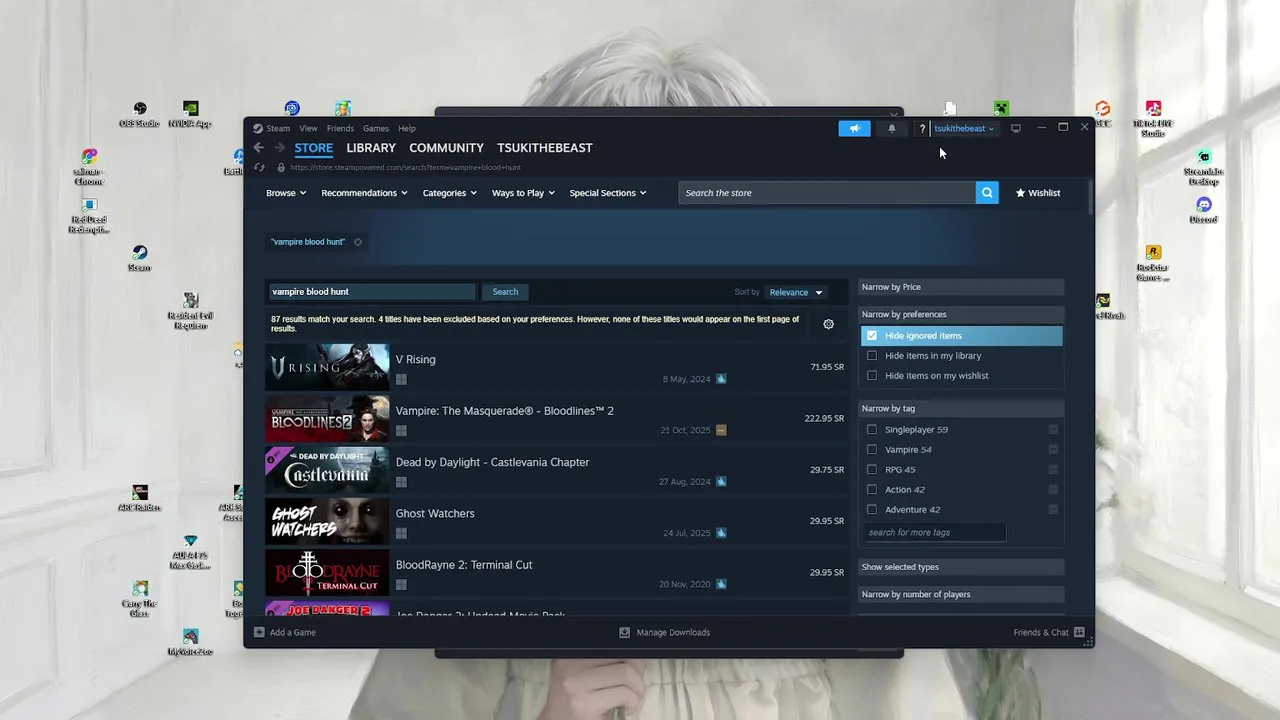Open ARC Raiders desktop icon

[140, 498]
